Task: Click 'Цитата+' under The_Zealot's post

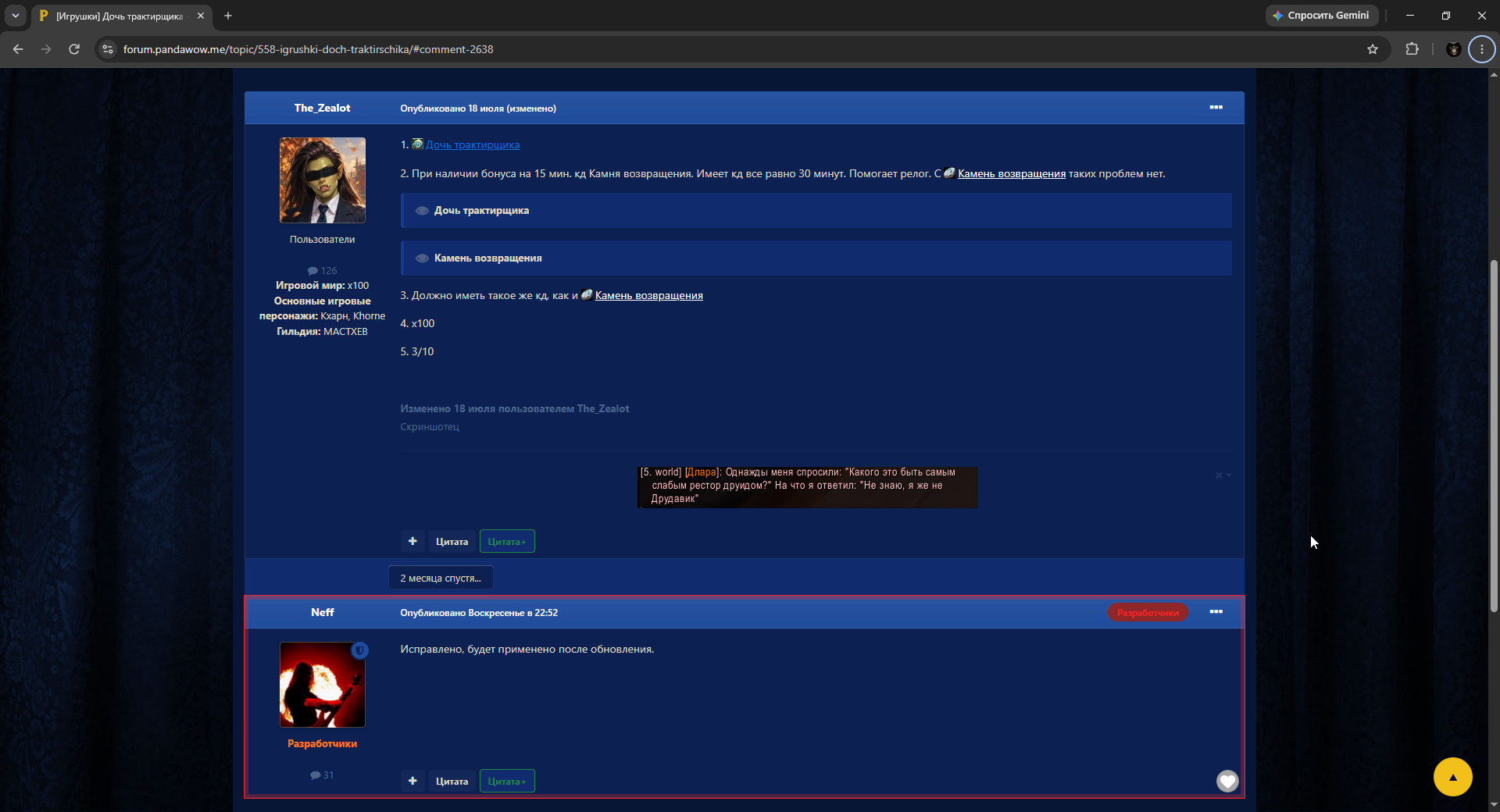Action: 507,542
